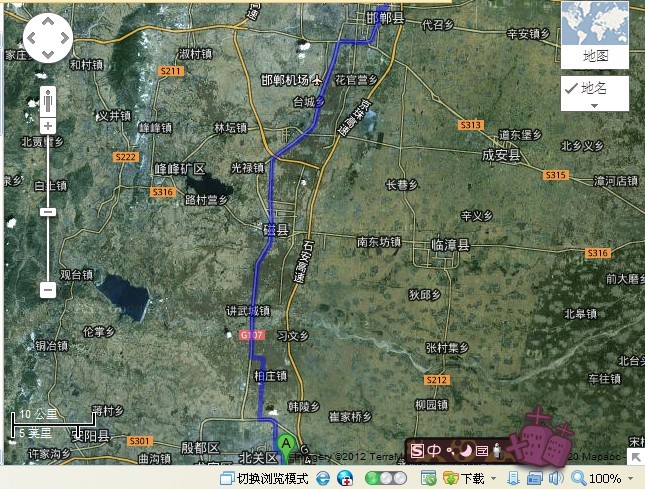Click the page refresh icon in status bar
The width and height of the screenshot is (645, 489).
pyautogui.click(x=428, y=478)
